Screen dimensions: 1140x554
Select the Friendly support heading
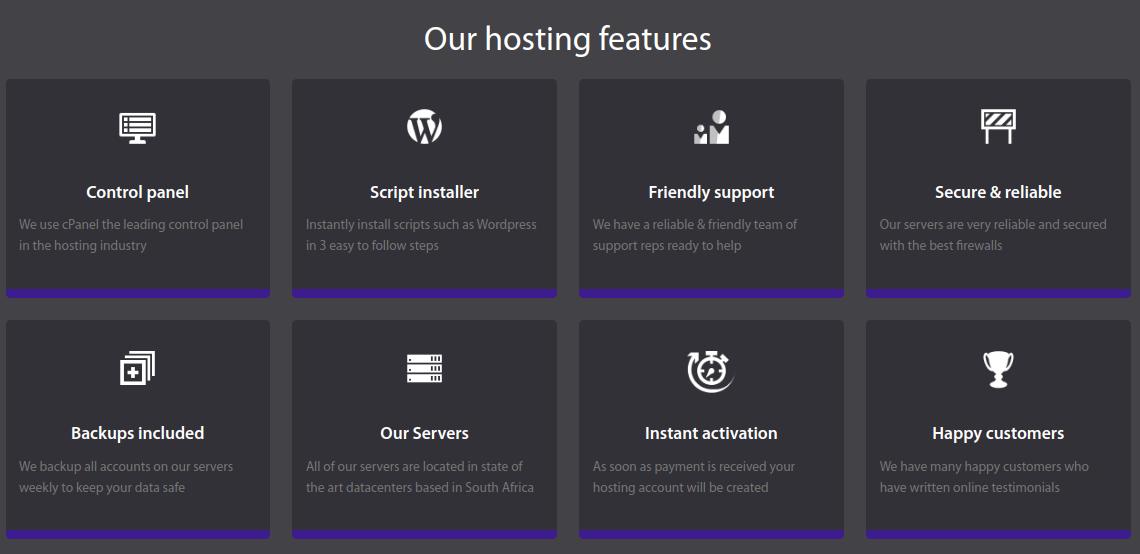[x=711, y=193]
